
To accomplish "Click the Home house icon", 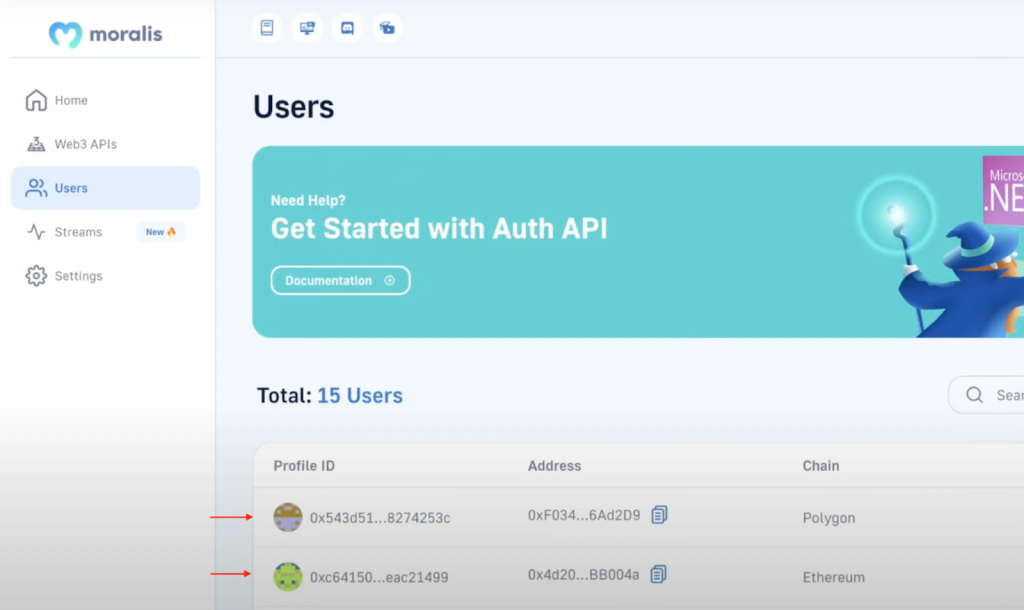I will click(36, 100).
